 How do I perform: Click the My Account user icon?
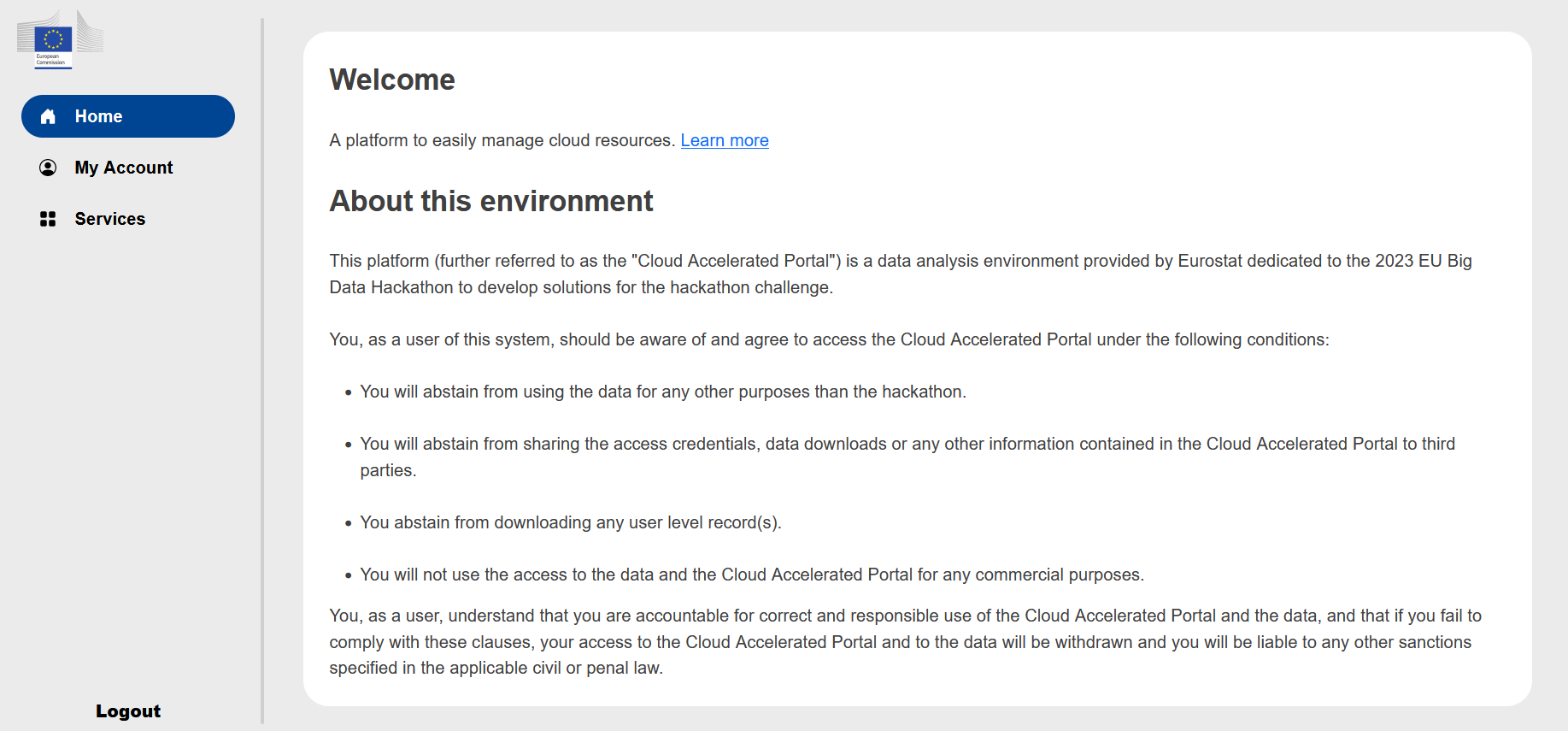coord(48,168)
